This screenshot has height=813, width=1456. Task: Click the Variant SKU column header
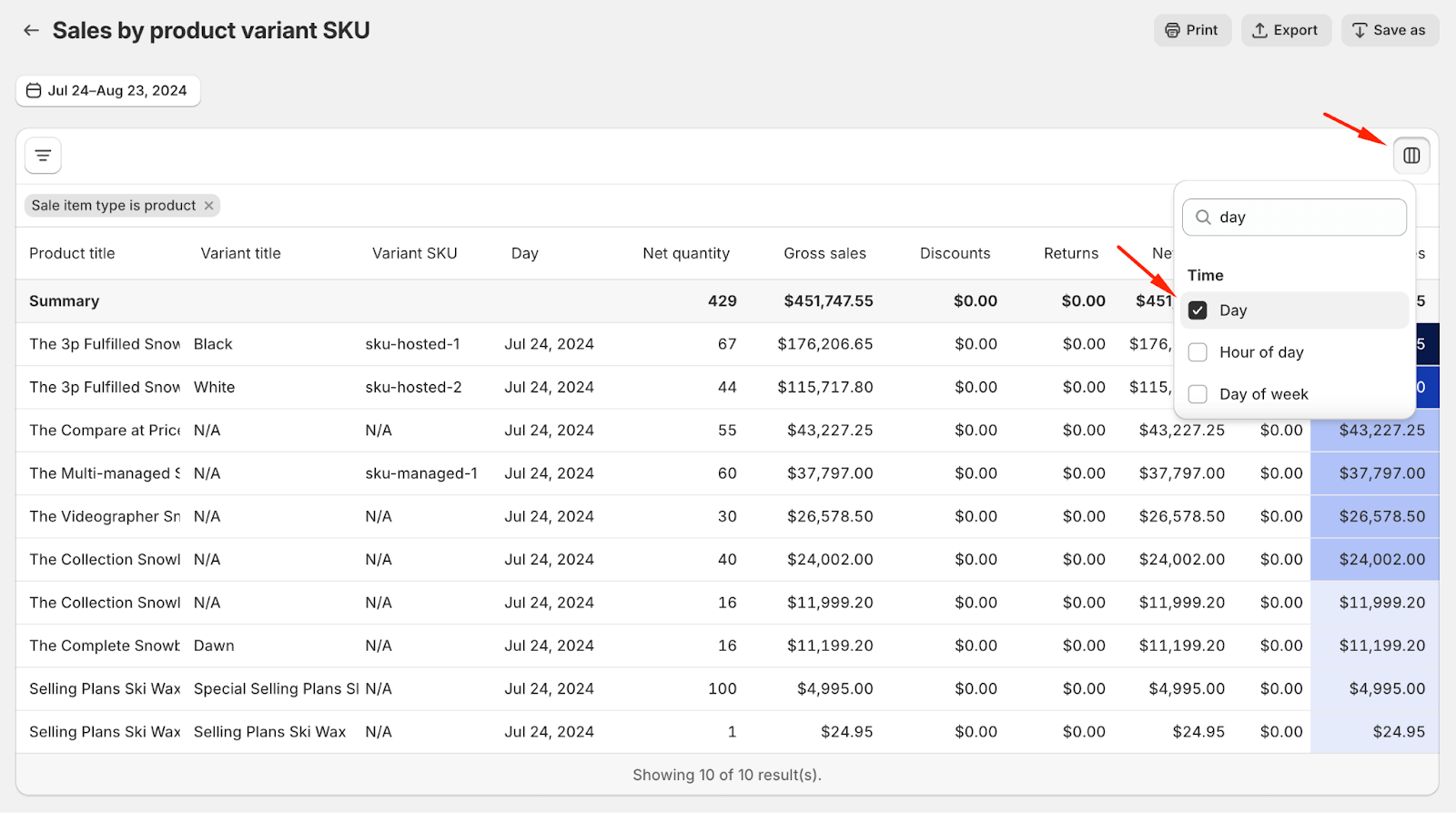[x=414, y=254]
